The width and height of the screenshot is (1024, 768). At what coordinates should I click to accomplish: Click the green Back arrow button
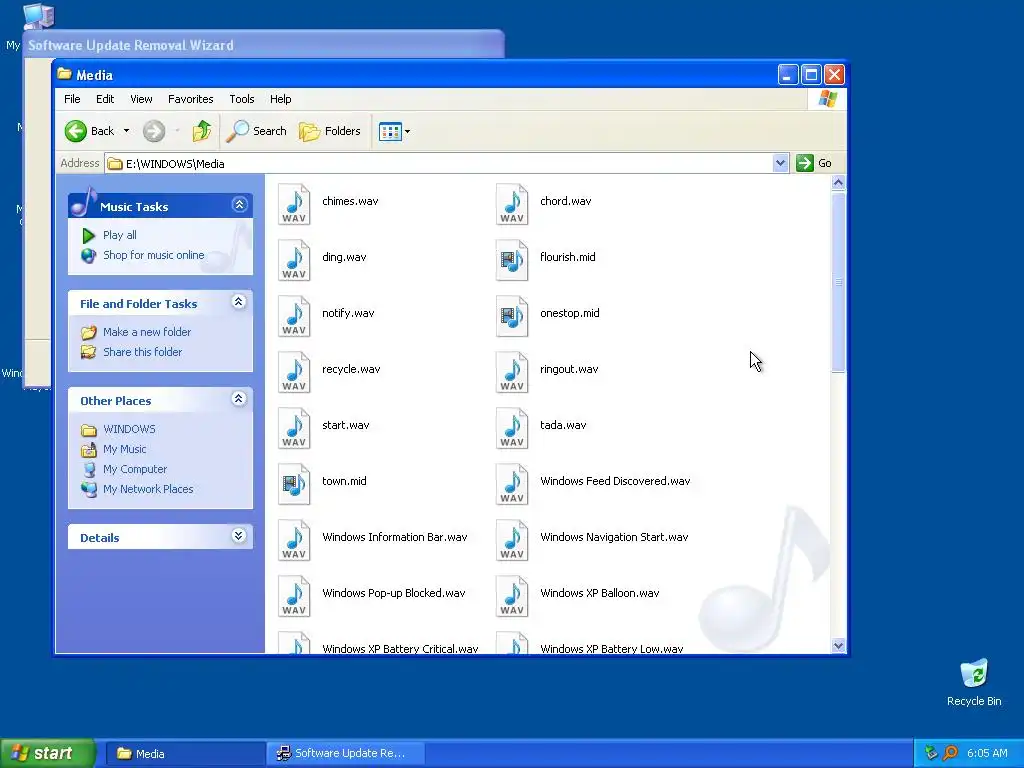click(x=76, y=131)
